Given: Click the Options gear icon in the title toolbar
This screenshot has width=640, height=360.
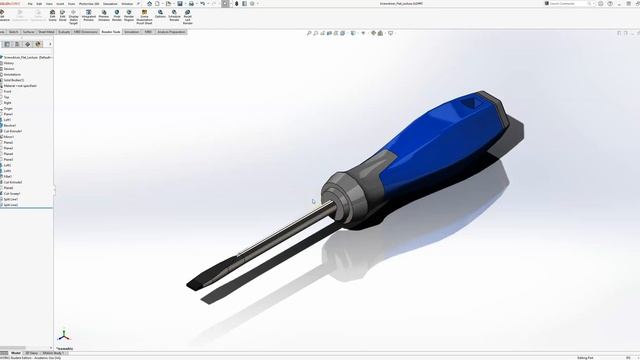Looking at the screenshot, I should 252,4.
